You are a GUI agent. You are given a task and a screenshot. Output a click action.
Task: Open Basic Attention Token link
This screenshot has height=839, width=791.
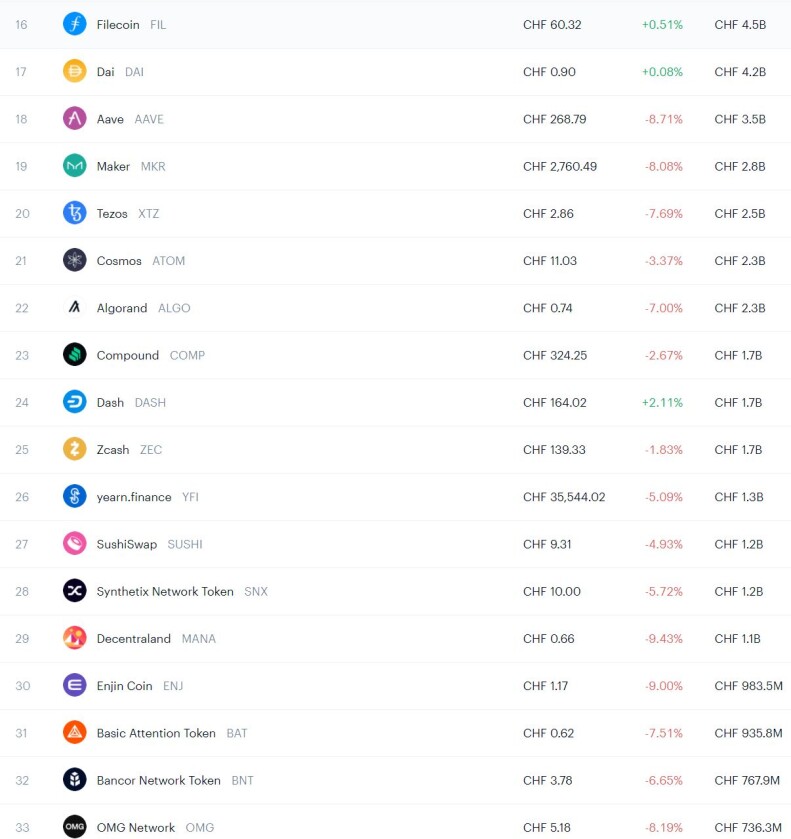point(156,733)
